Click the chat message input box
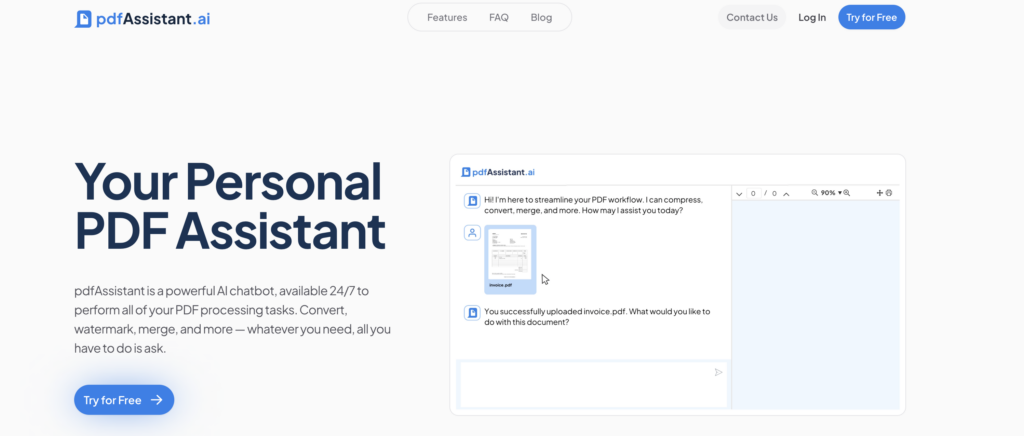Image resolution: width=1024 pixels, height=436 pixels. coord(593,384)
